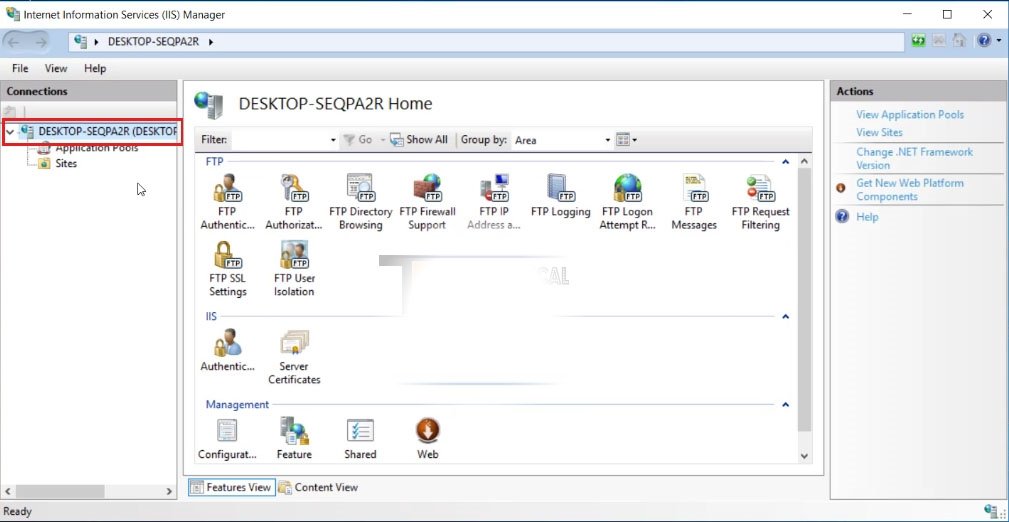This screenshot has width=1009, height=522.
Task: Open FTP Authorization Rules icon
Action: pyautogui.click(x=293, y=201)
